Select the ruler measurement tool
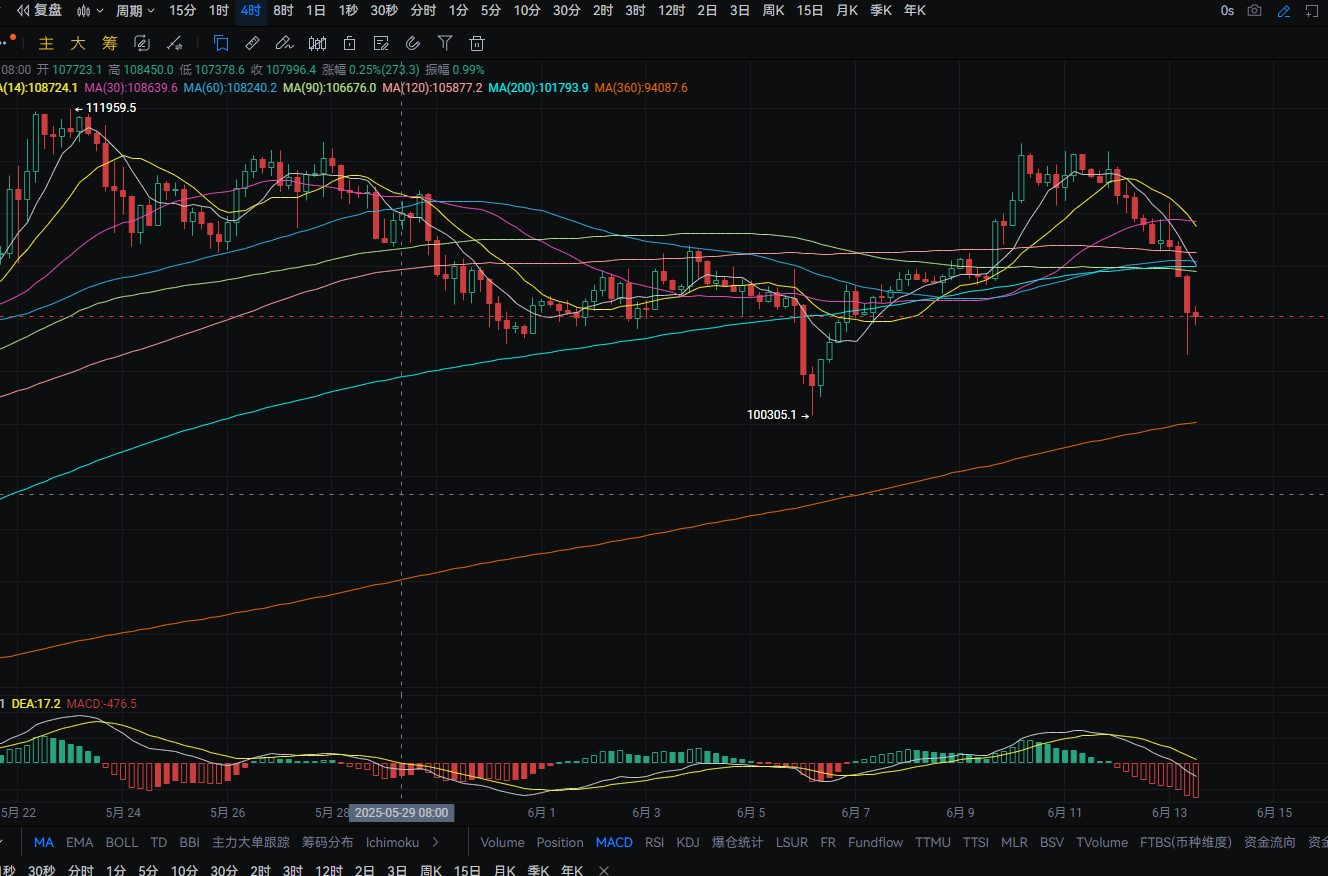This screenshot has height=876, width=1328. 253,43
